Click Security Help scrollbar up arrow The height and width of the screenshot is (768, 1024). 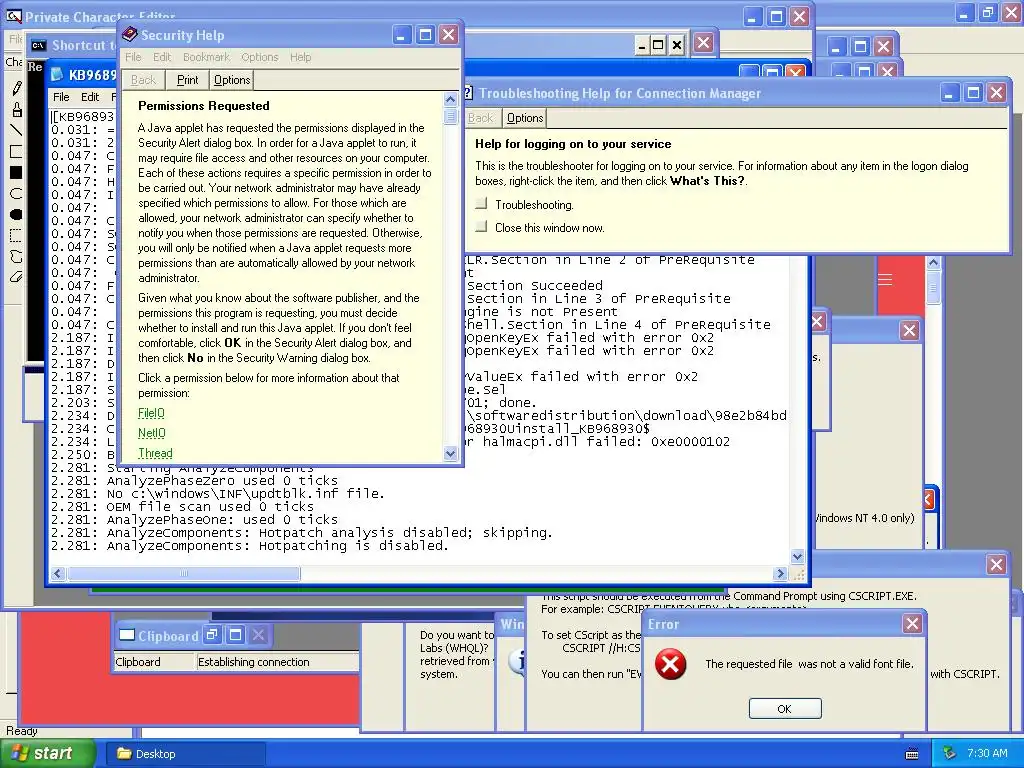(x=450, y=99)
